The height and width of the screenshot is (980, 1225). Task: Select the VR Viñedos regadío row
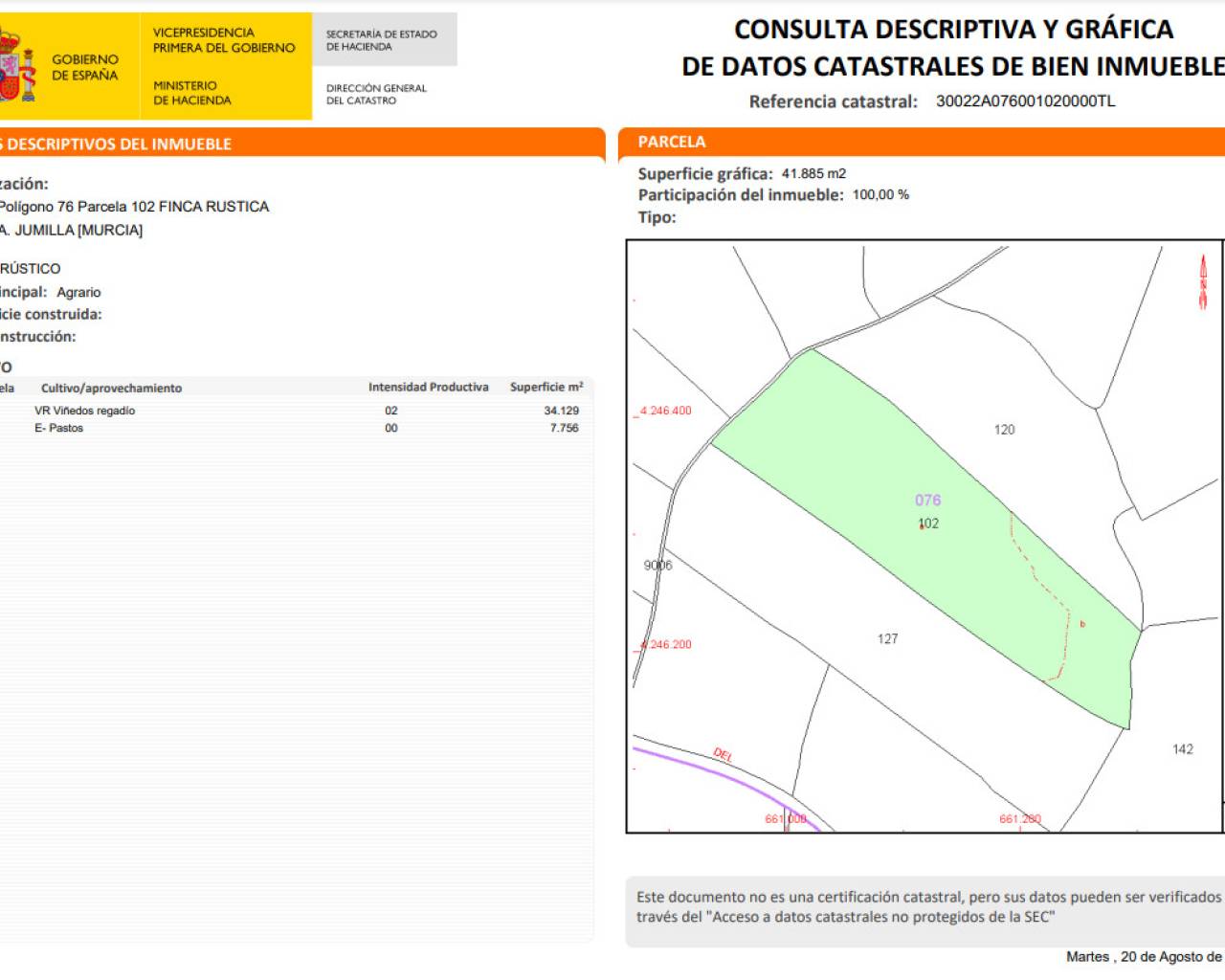pyautogui.click(x=84, y=411)
